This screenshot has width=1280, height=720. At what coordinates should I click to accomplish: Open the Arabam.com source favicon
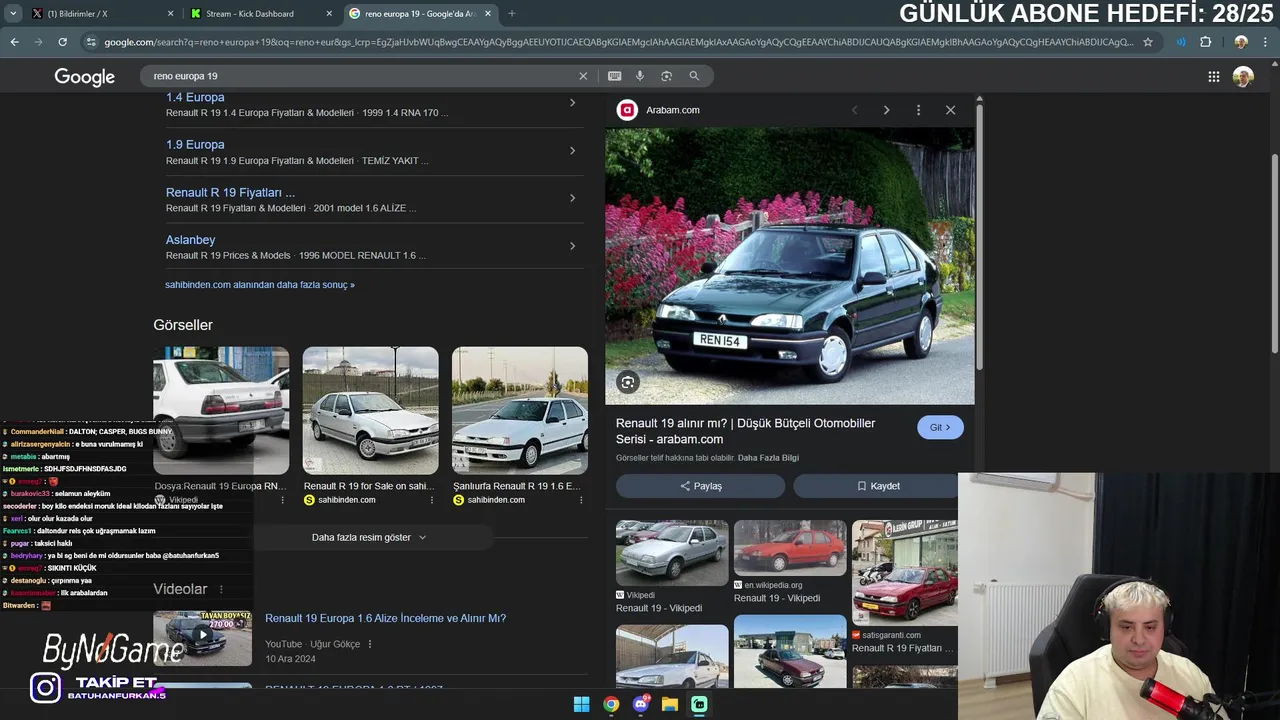(627, 110)
